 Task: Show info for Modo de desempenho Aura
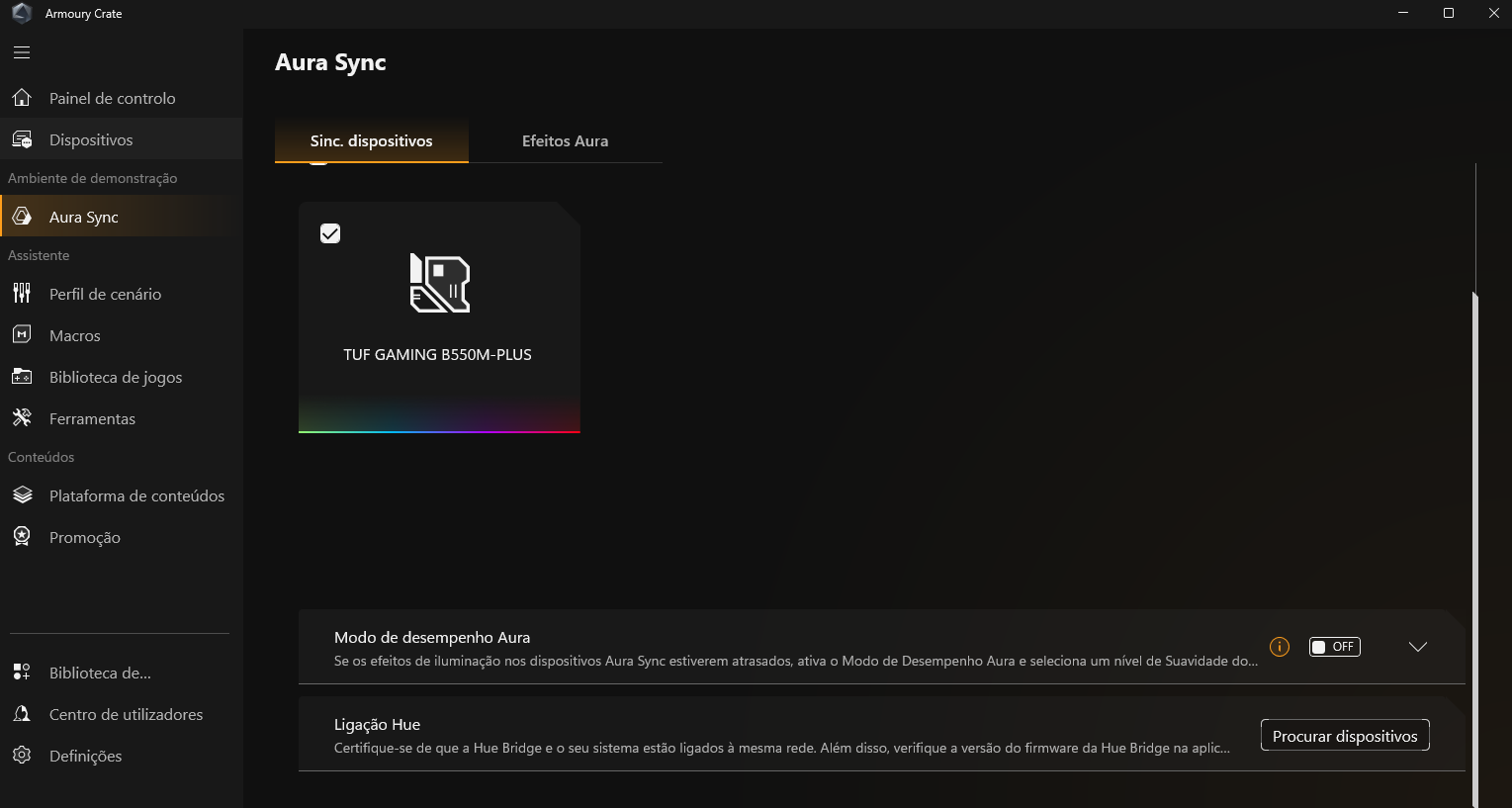1280,647
